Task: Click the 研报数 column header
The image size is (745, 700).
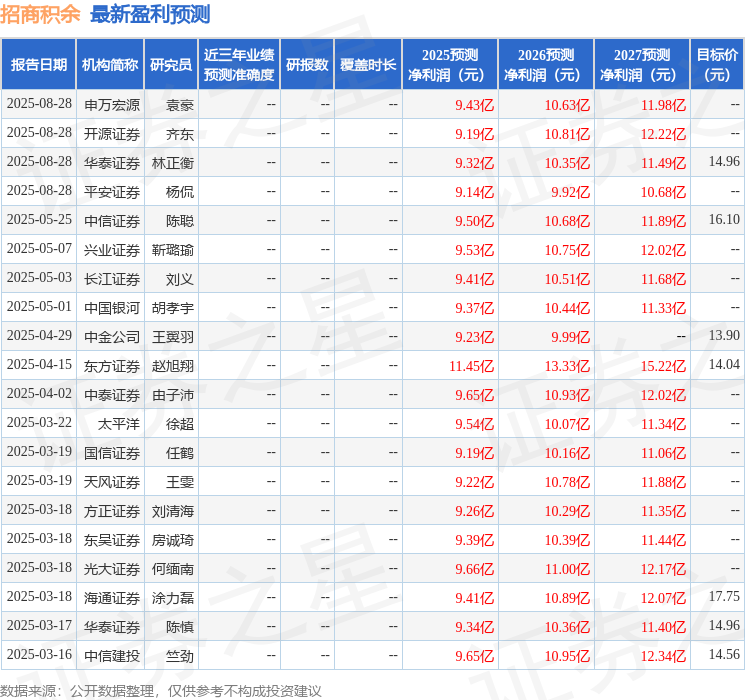Action: (307, 64)
